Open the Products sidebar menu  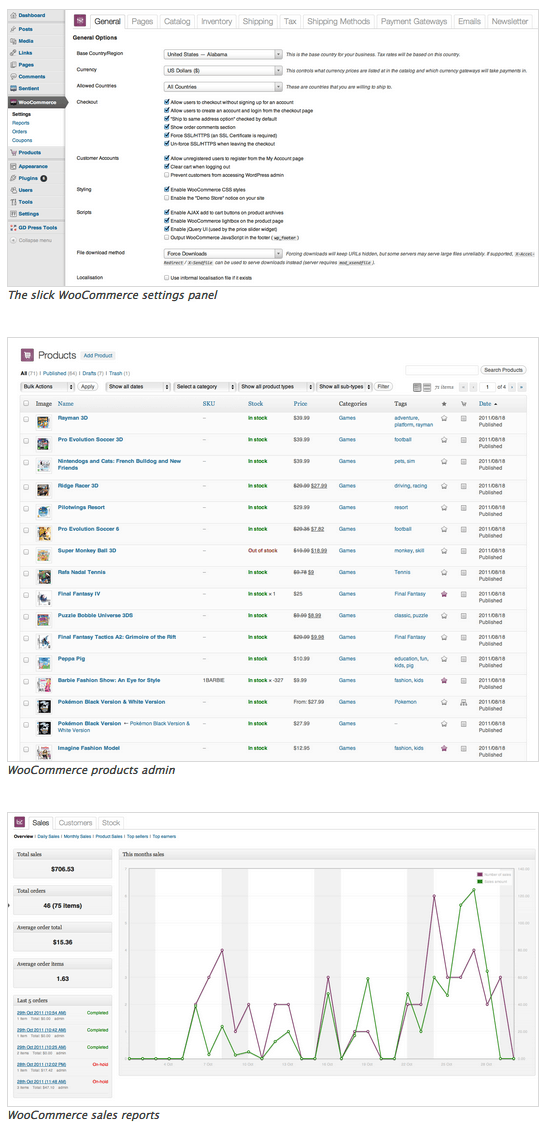[x=29, y=153]
